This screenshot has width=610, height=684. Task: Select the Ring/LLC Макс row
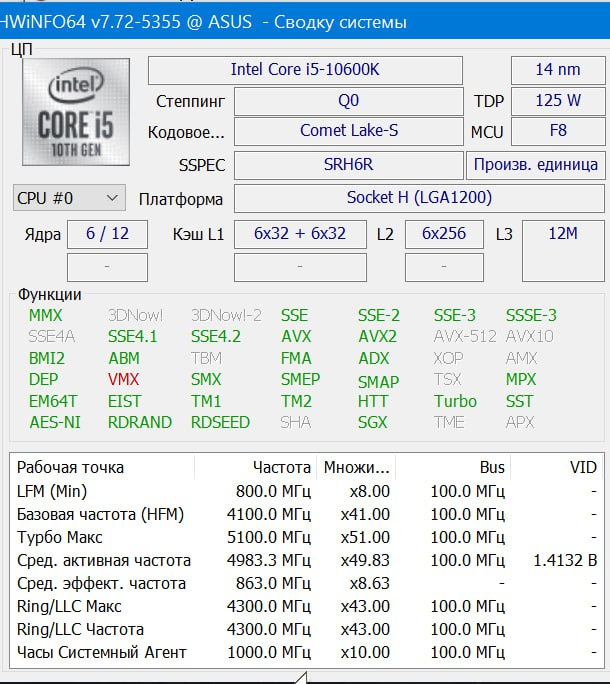pos(307,607)
